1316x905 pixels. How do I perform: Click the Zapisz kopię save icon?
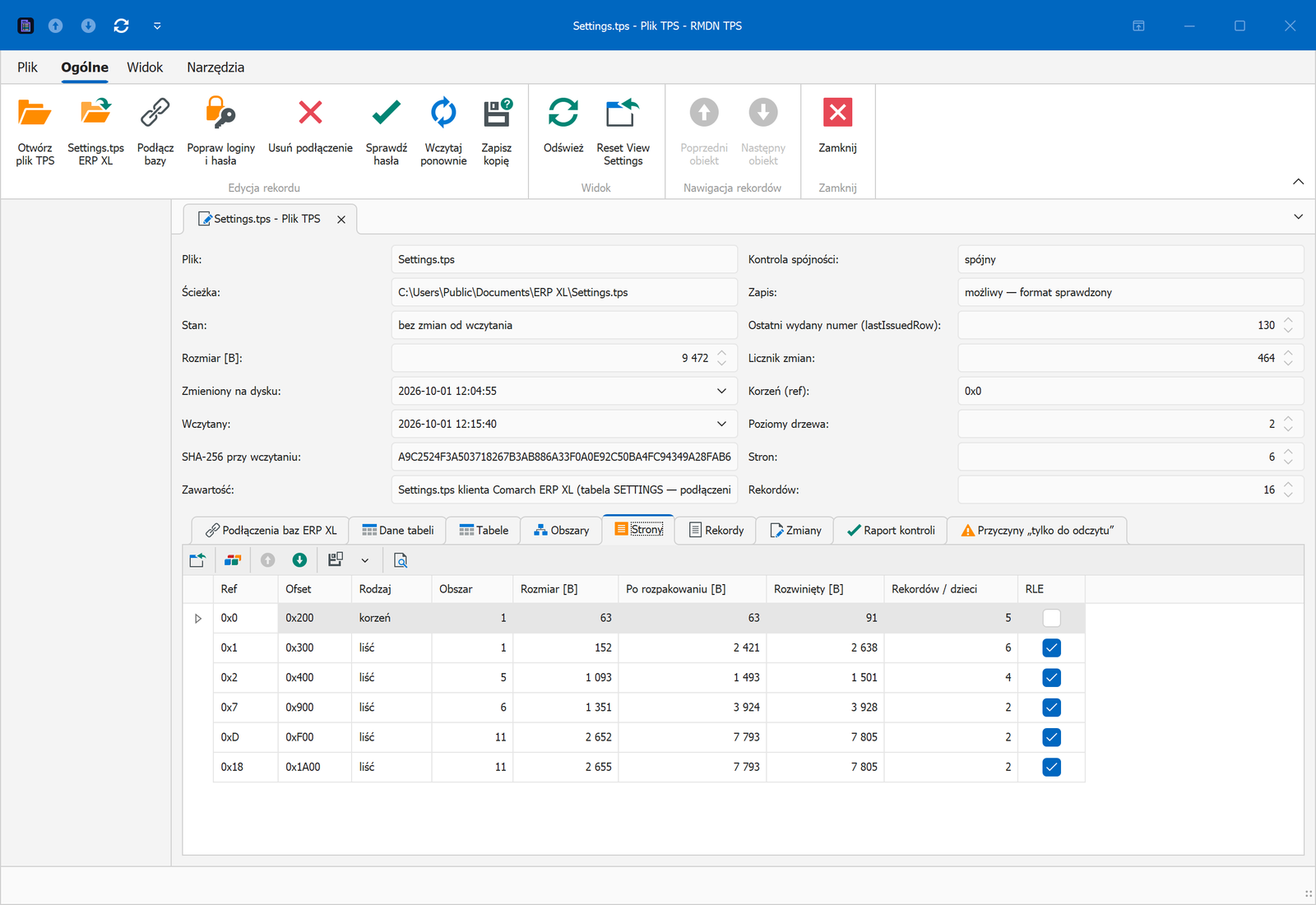(x=497, y=113)
